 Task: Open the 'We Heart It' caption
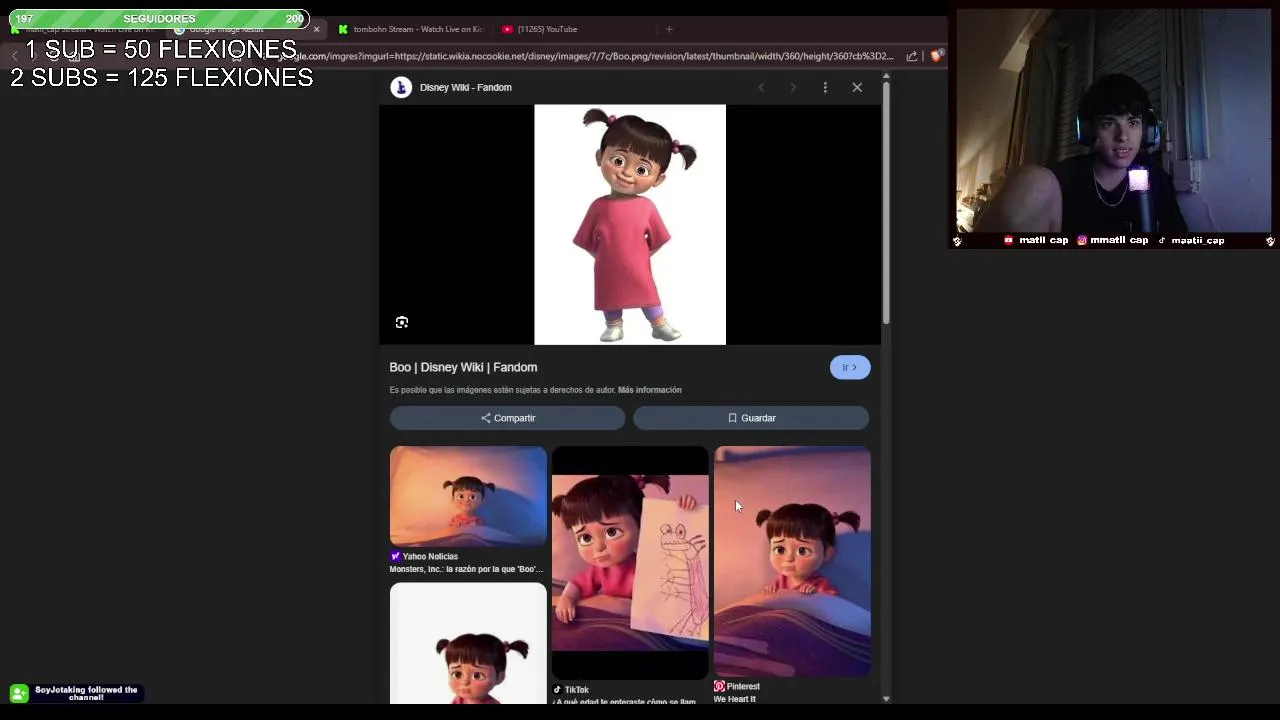coord(735,699)
